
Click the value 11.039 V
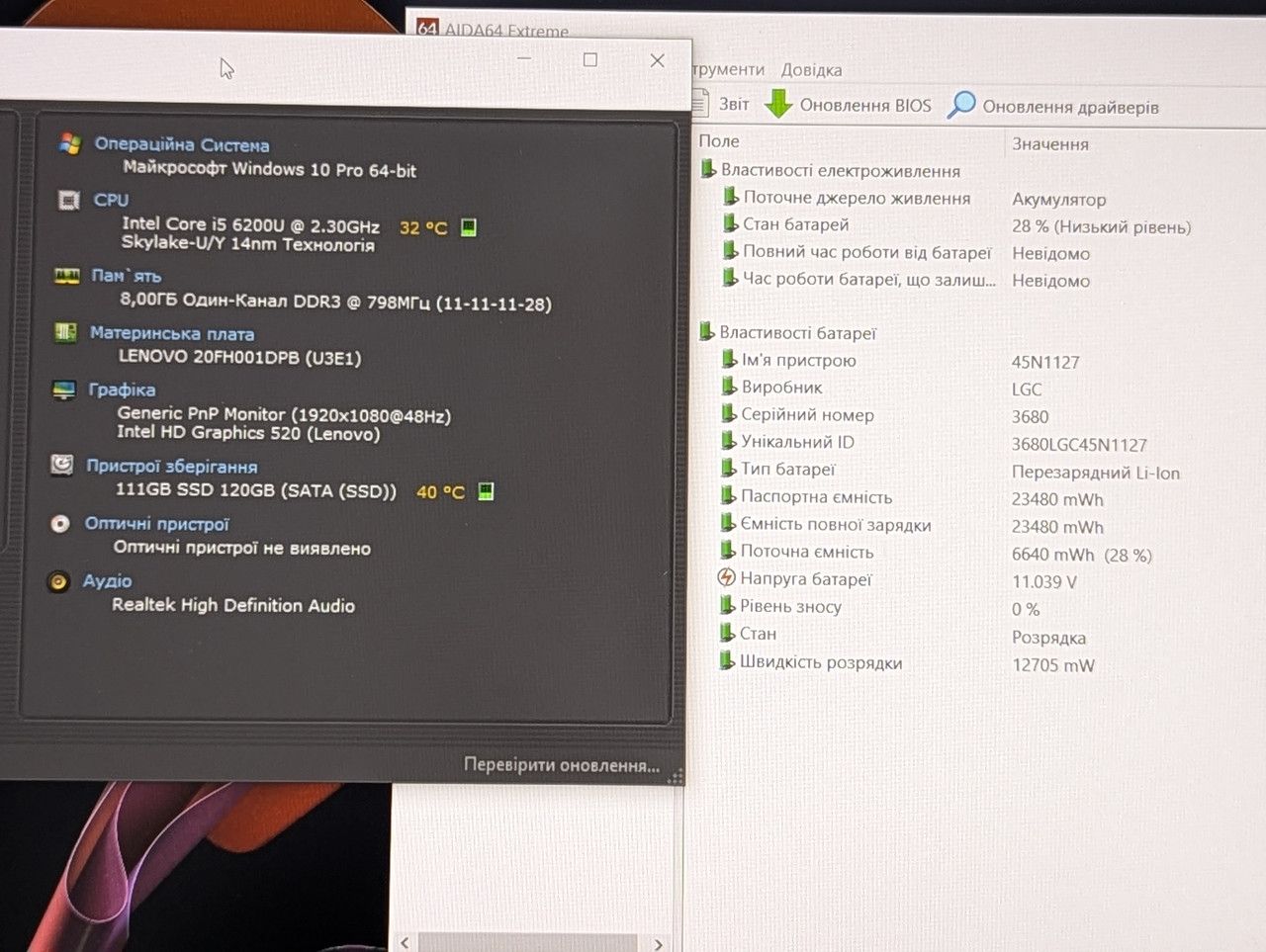[x=1044, y=582]
